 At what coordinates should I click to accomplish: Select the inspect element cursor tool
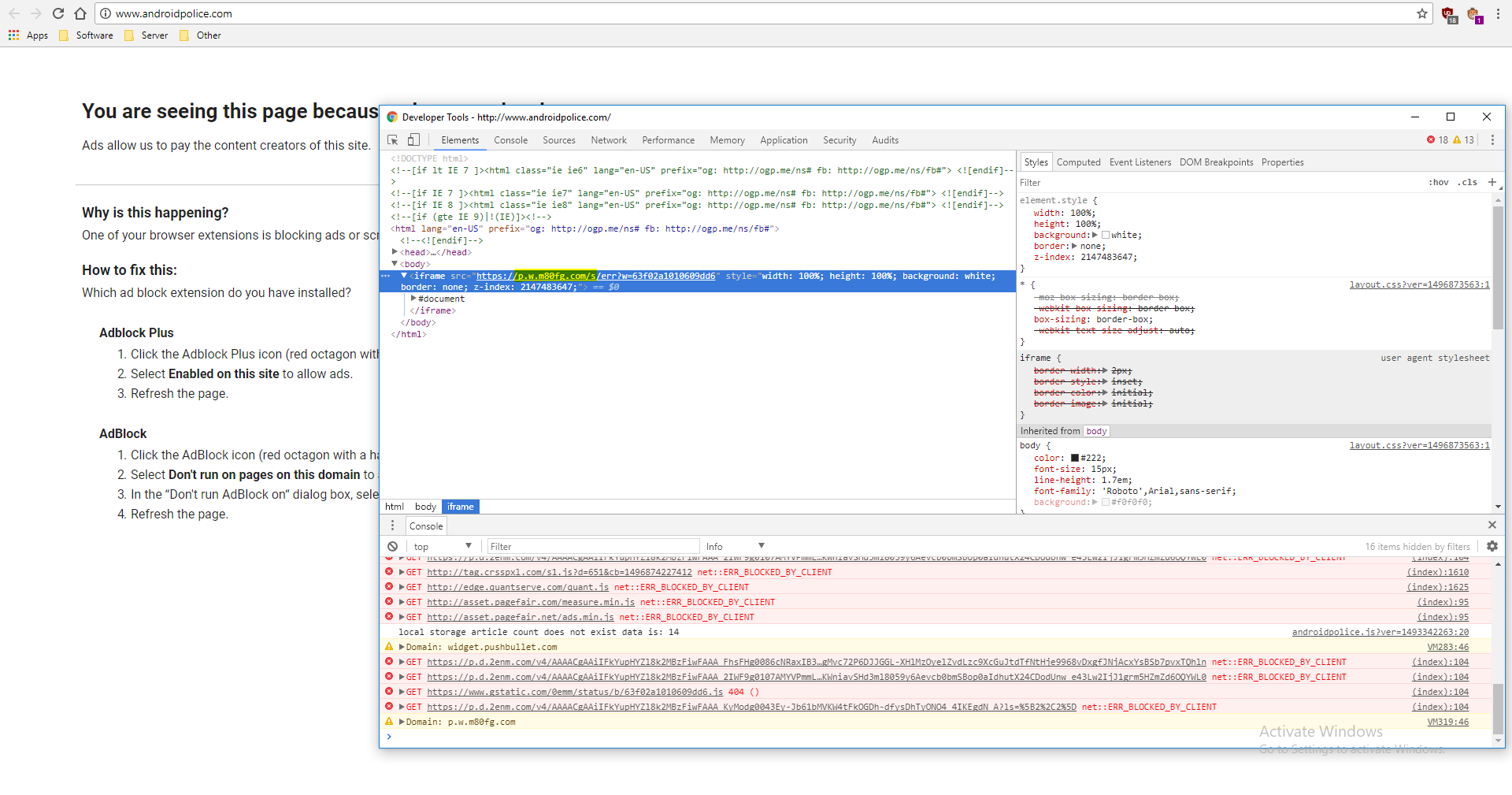[392, 139]
